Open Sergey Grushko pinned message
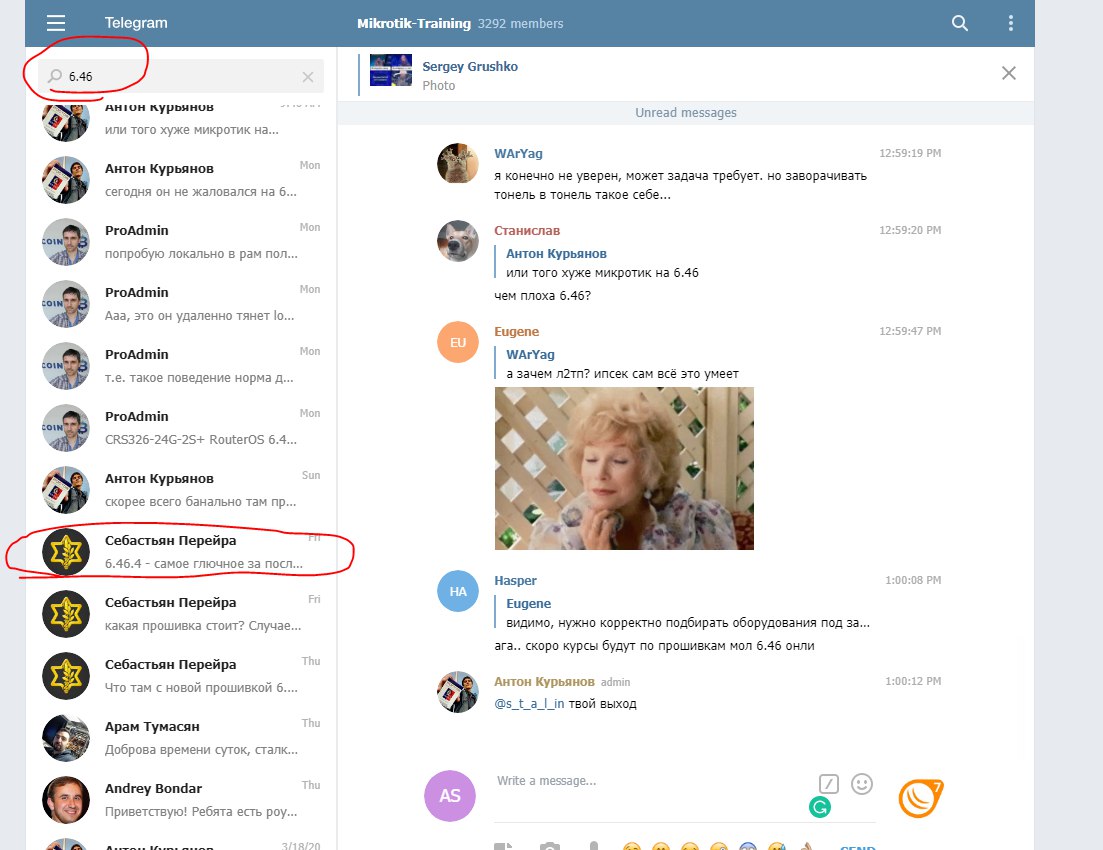Image resolution: width=1103 pixels, height=850 pixels. 470,75
